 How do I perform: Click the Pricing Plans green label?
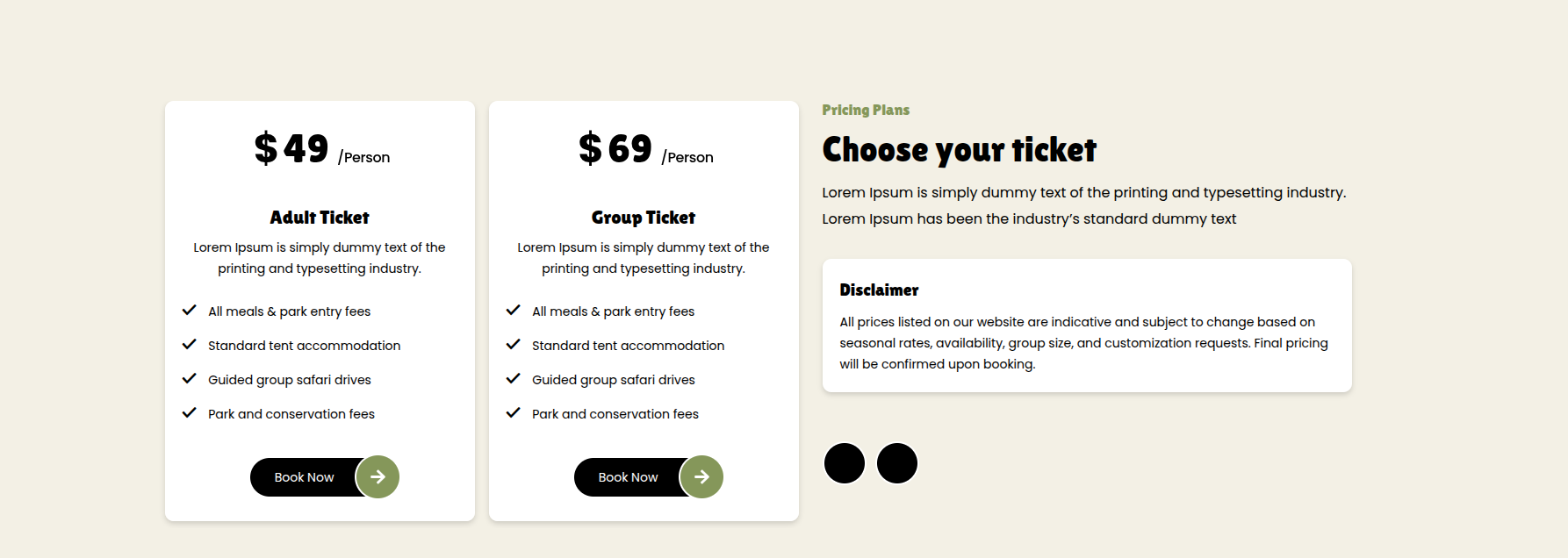click(x=866, y=110)
